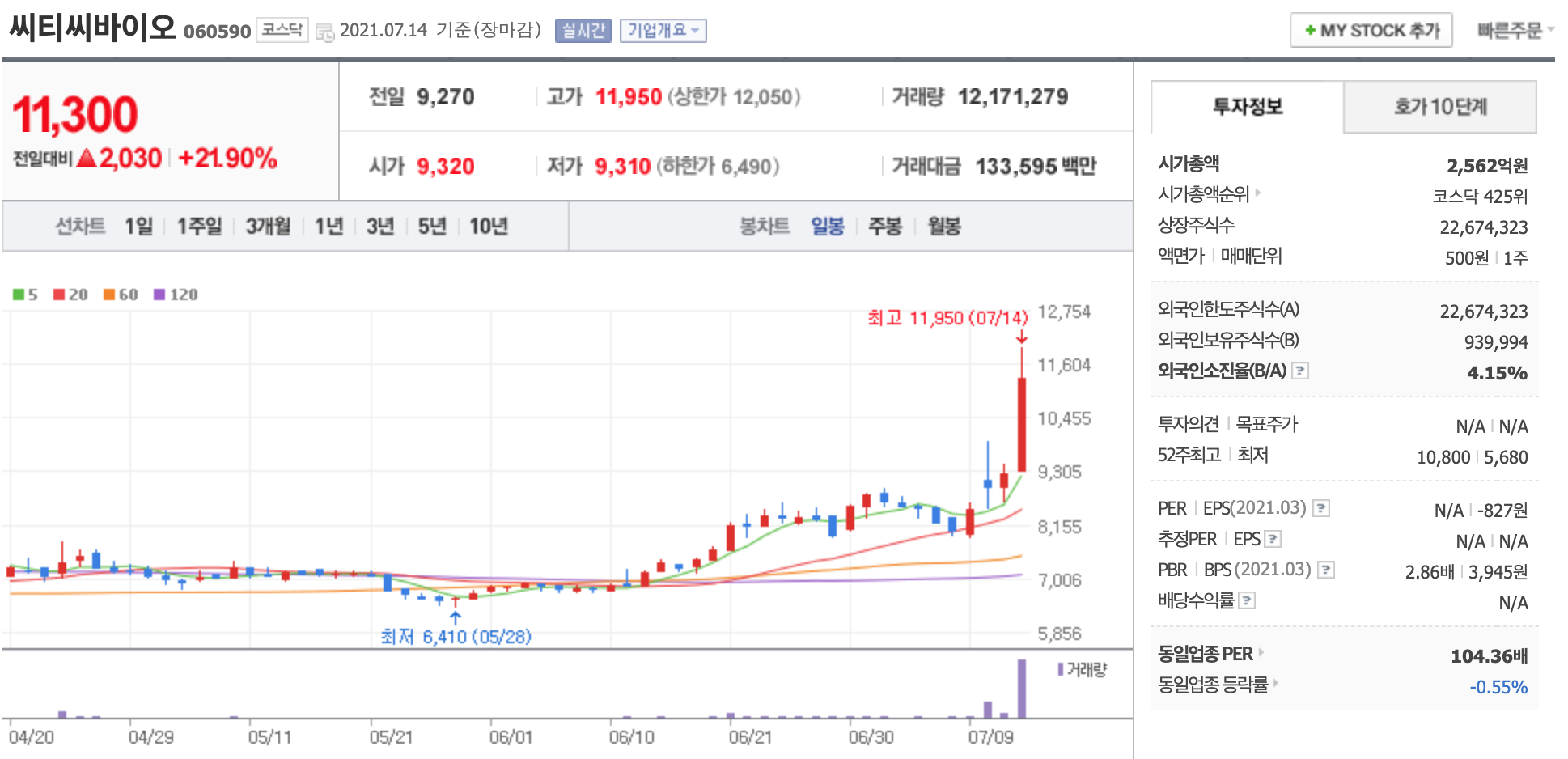This screenshot has height=759, width=1568.
Task: Open the 기업개요 dropdown
Action: point(663,31)
